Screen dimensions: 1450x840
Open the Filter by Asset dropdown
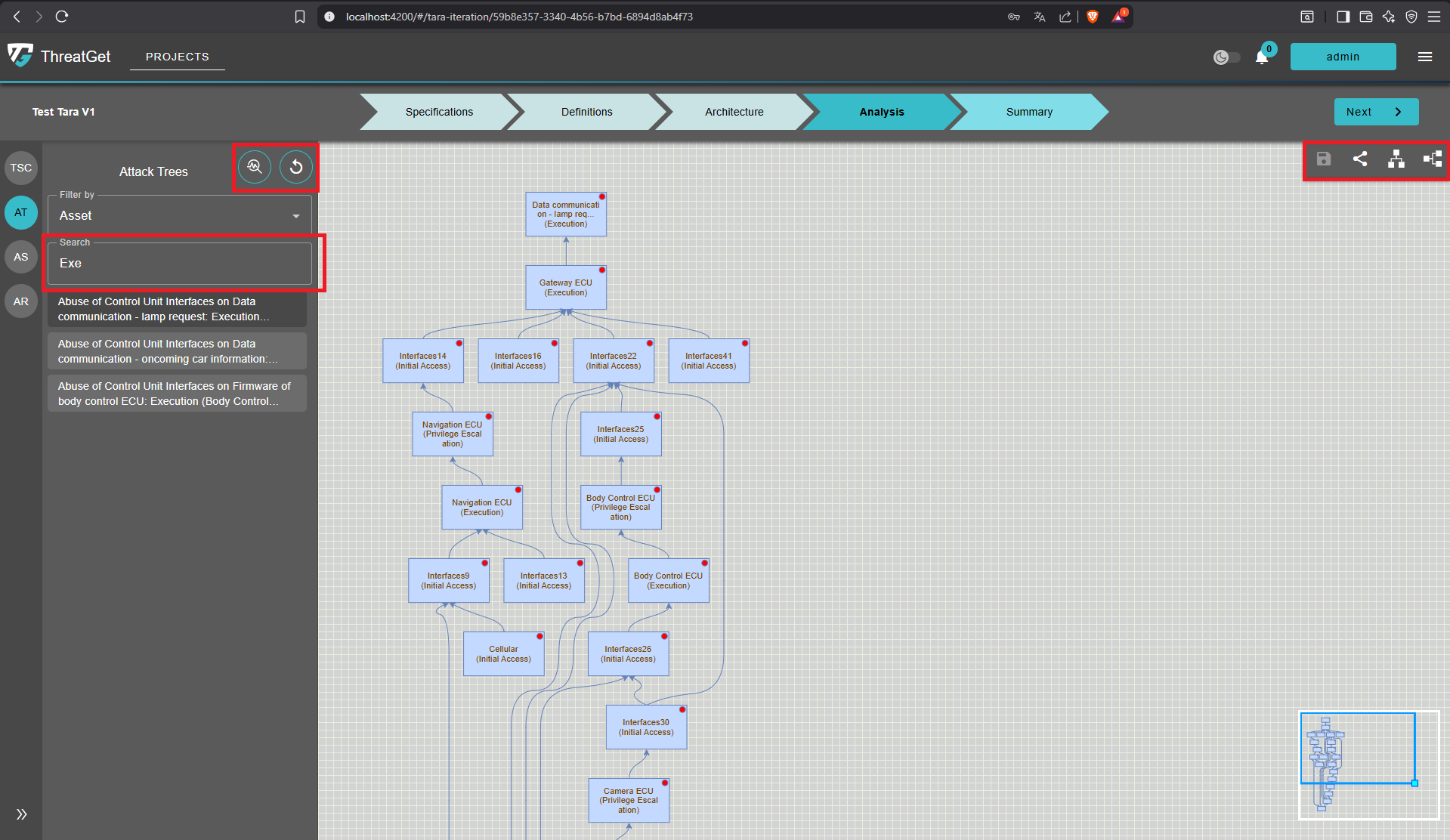[178, 215]
